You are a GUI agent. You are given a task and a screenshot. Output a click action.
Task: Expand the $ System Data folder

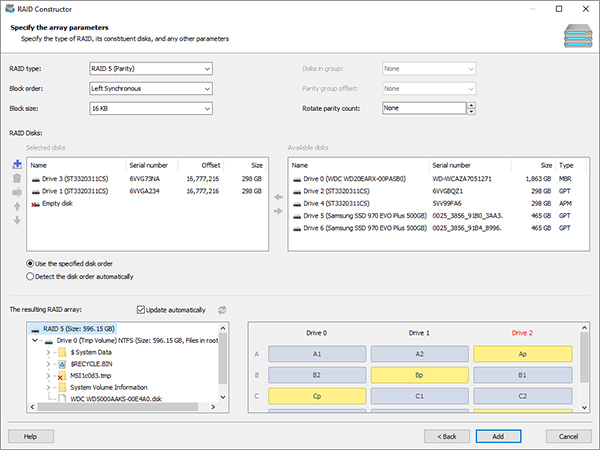coord(48,352)
